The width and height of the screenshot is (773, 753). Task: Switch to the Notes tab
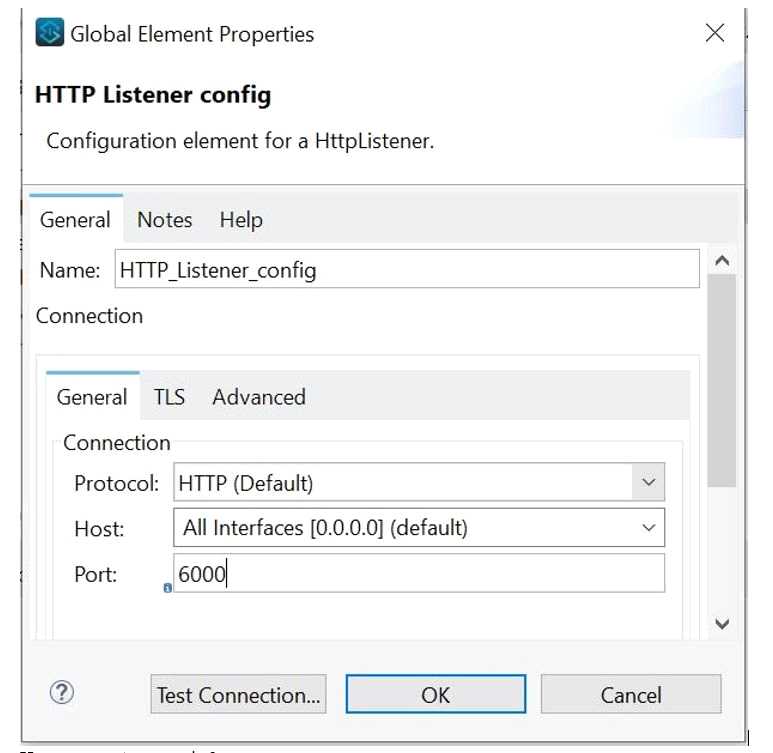(x=165, y=220)
